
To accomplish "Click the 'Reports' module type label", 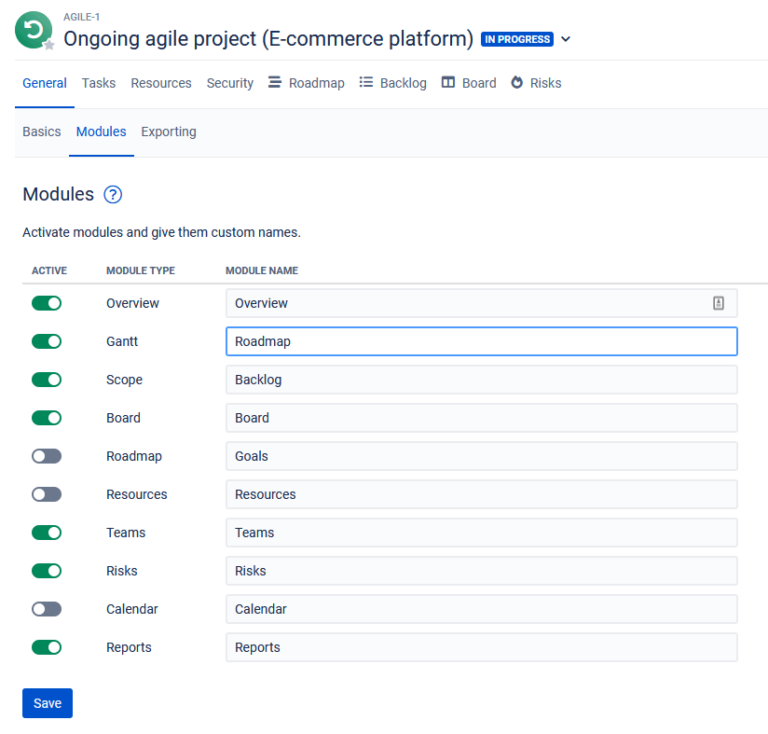I will (129, 647).
